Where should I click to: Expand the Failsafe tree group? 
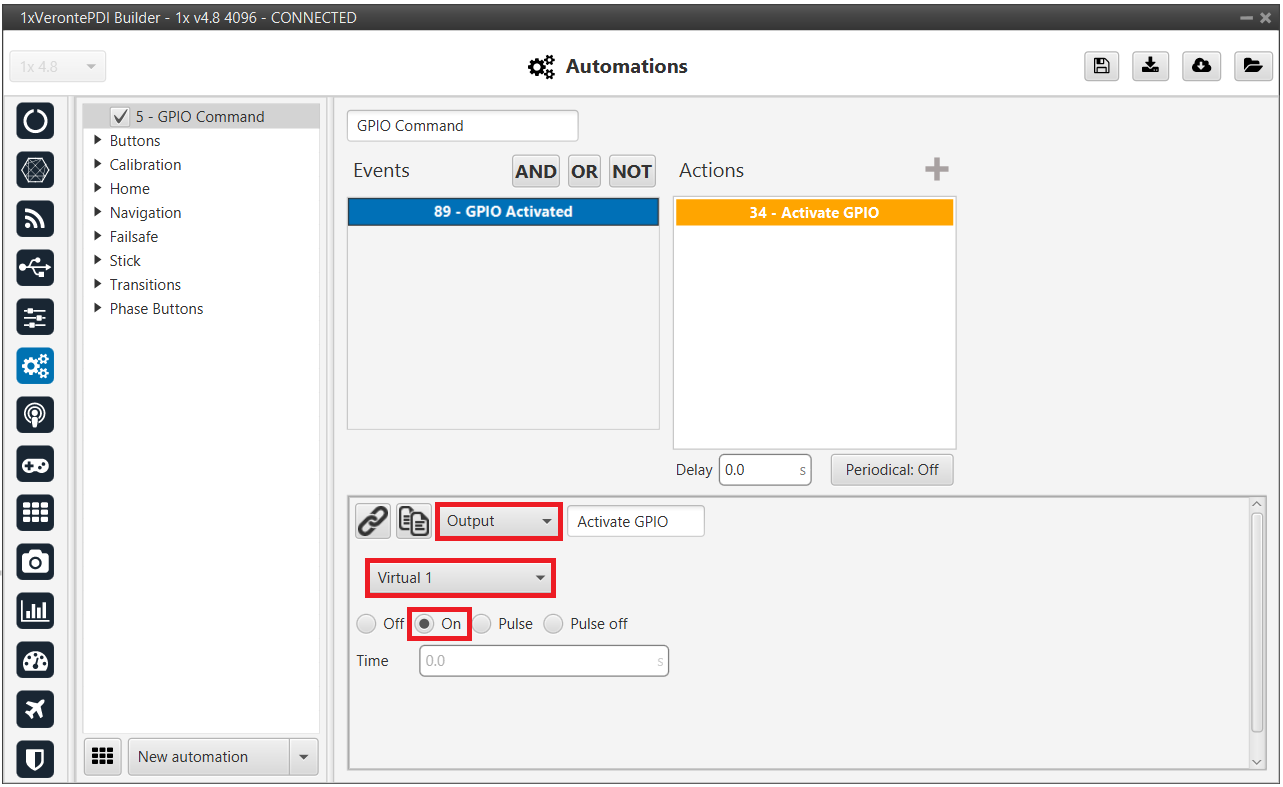coord(98,237)
